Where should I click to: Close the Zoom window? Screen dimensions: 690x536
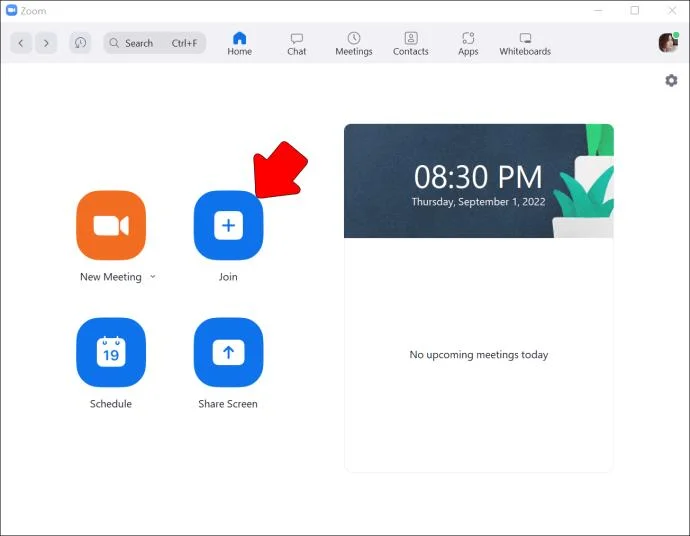coord(672,10)
